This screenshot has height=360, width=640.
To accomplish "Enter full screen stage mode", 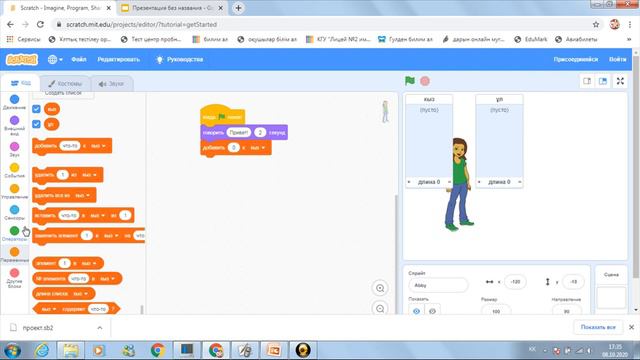I will pos(620,81).
